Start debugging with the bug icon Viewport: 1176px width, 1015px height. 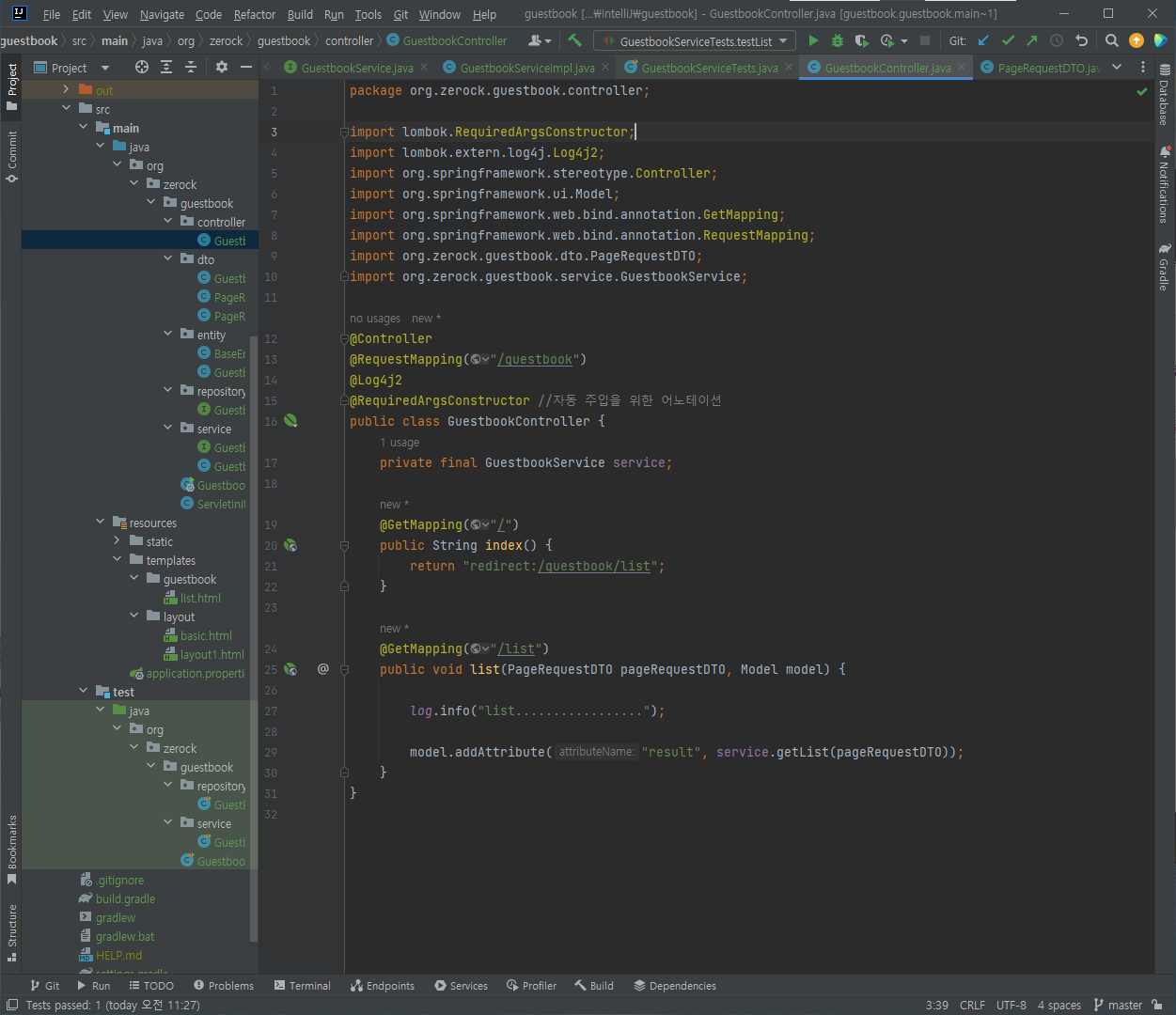coord(838,40)
